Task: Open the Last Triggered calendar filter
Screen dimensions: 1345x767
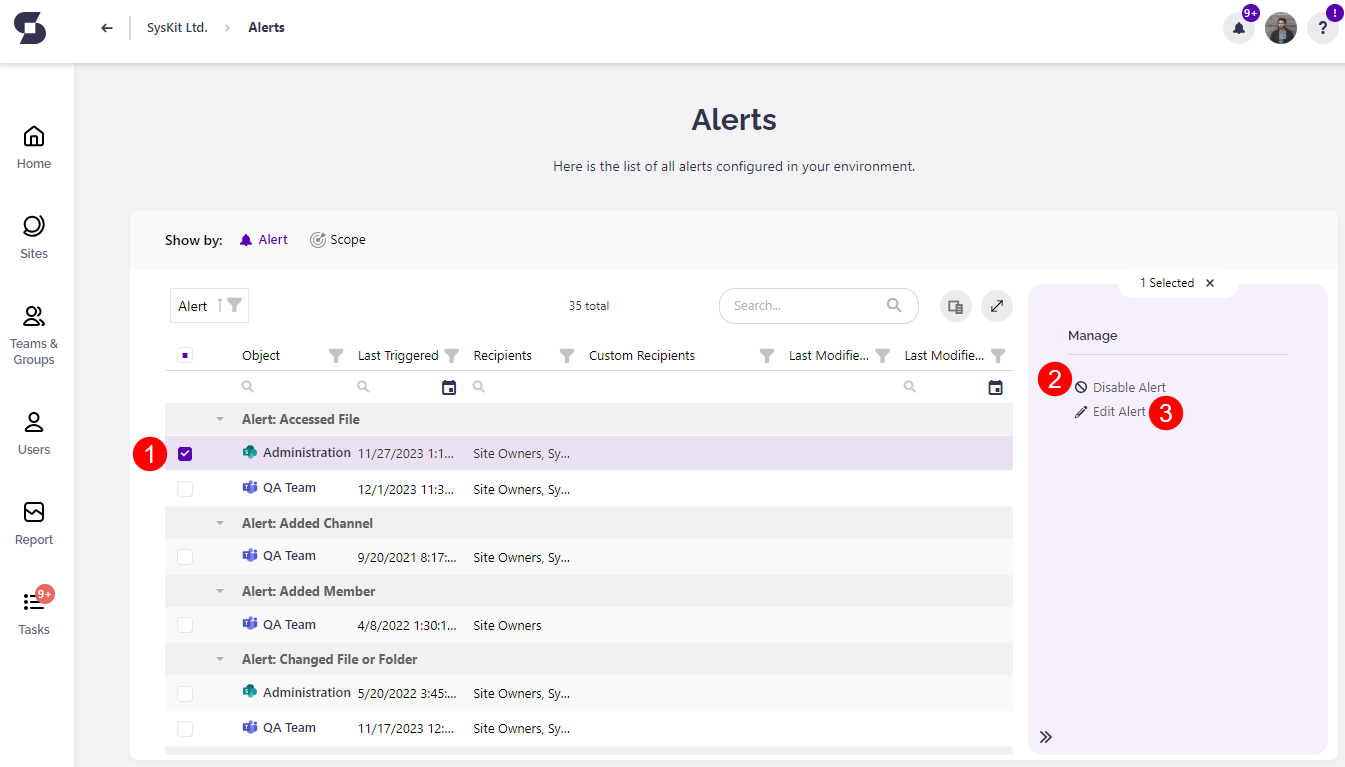Action: click(x=448, y=386)
